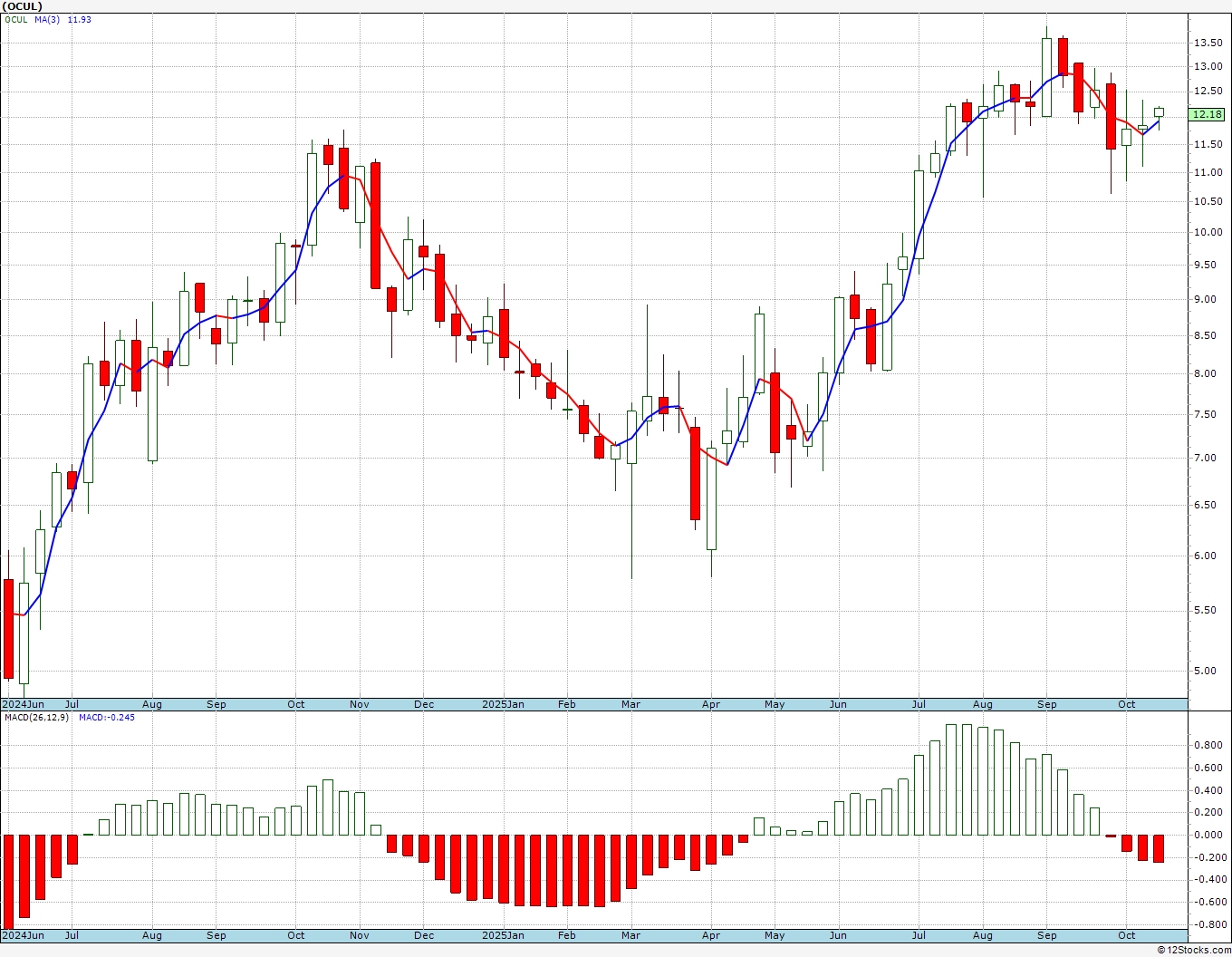Click Apr on the price chart date axis
This screenshot has height=957, width=1232.
[x=711, y=704]
